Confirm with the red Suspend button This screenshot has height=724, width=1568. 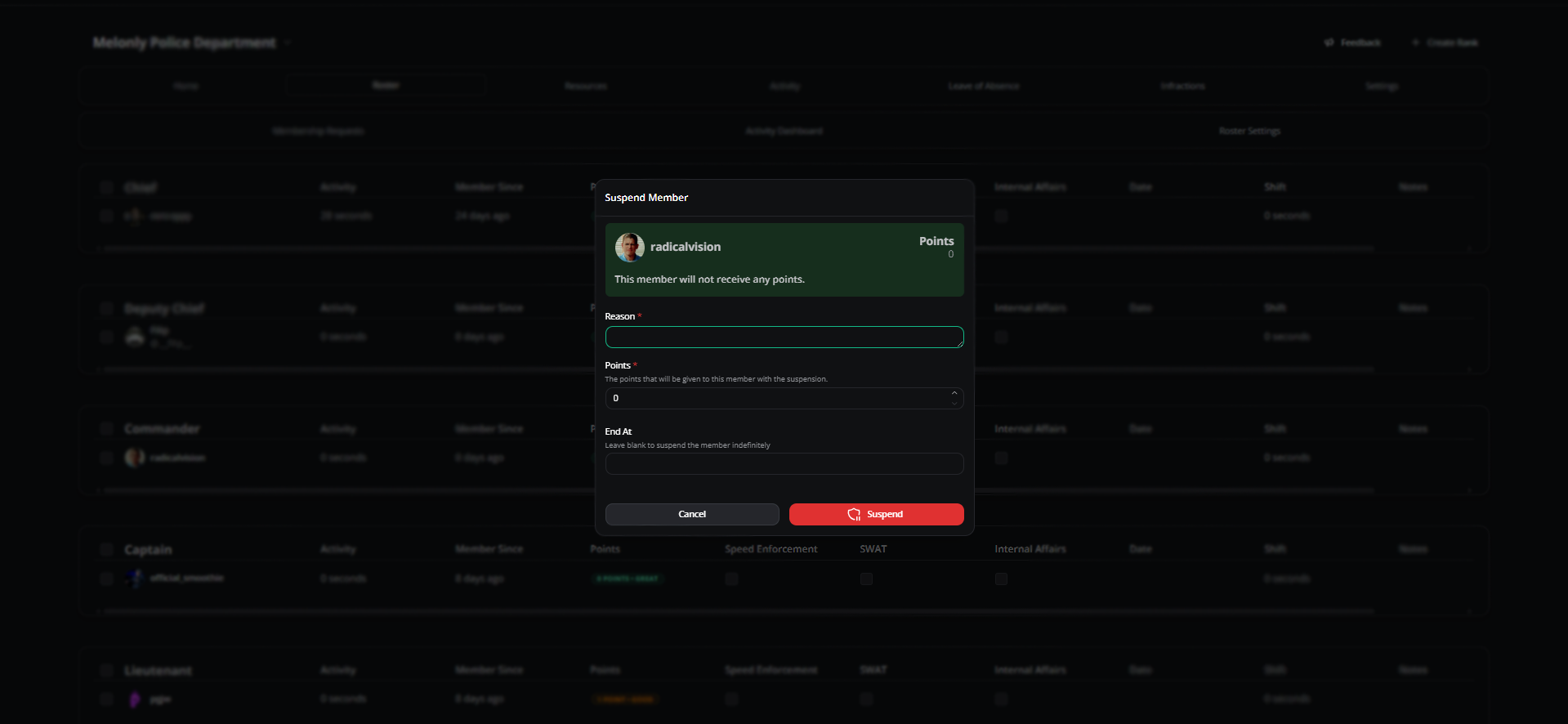(876, 514)
